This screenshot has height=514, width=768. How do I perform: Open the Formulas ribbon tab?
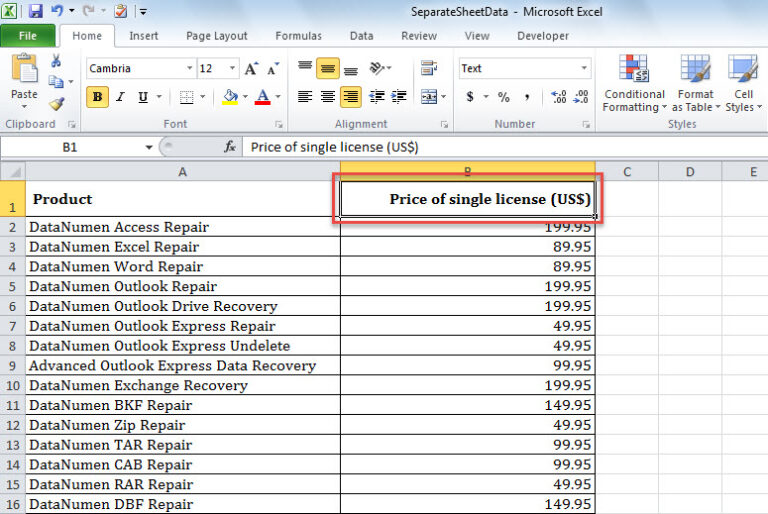298,36
